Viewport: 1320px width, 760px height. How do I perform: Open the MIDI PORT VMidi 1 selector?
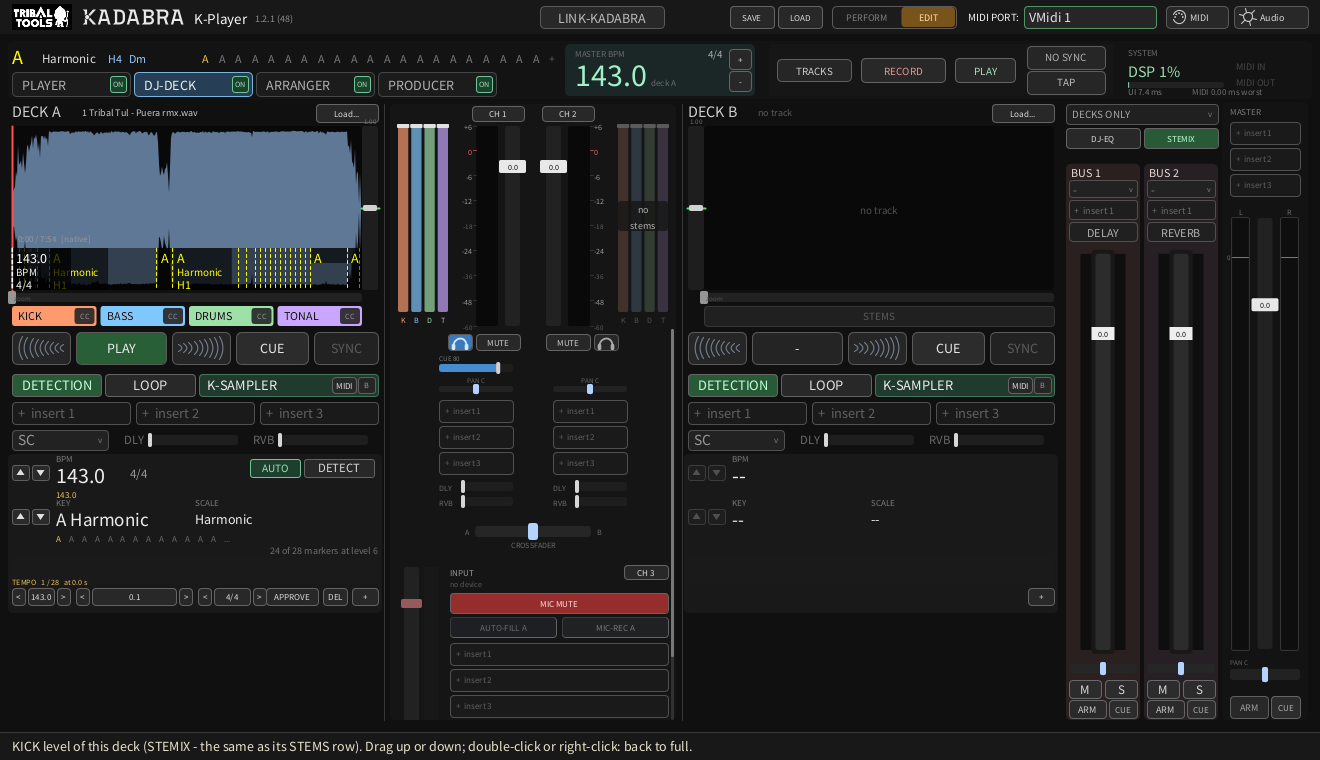click(x=1090, y=17)
